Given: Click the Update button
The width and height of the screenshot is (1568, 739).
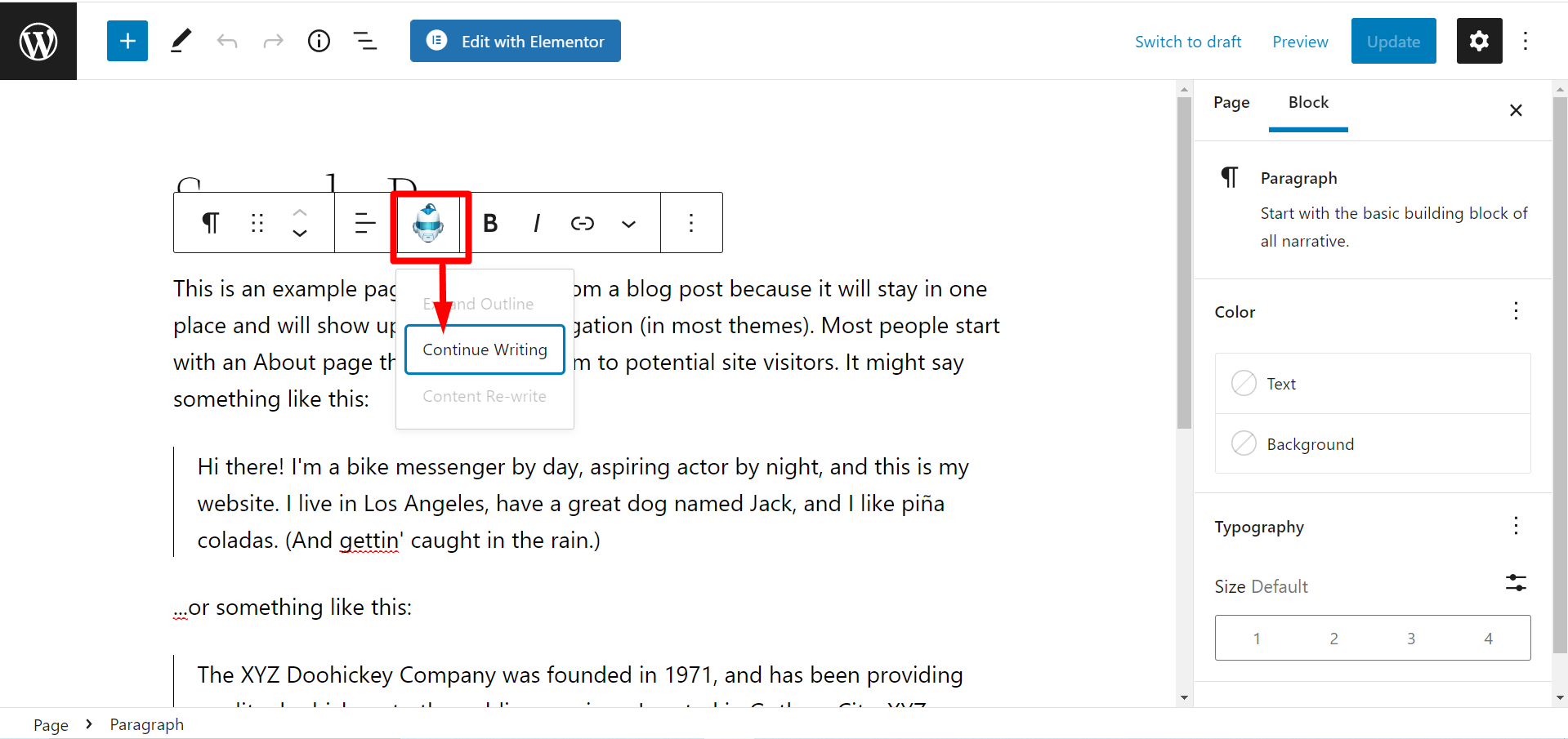Looking at the screenshot, I should pyautogui.click(x=1393, y=41).
